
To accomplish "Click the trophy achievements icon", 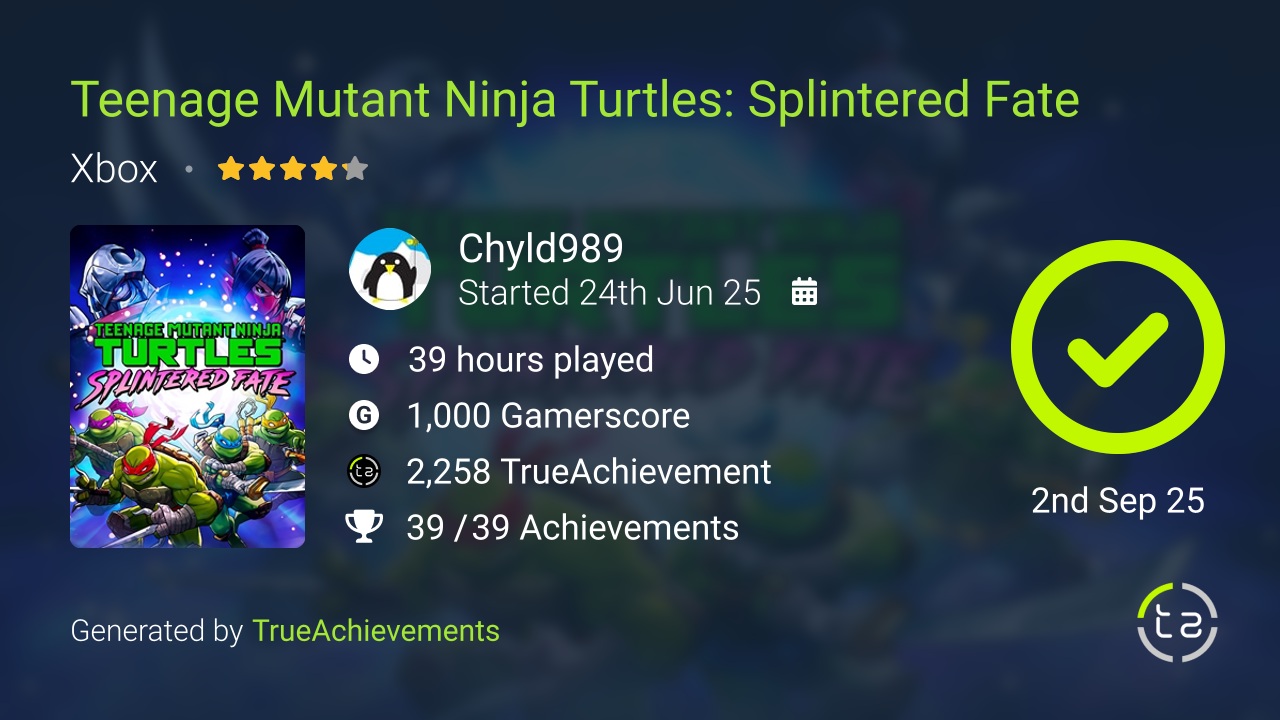I will click(364, 527).
